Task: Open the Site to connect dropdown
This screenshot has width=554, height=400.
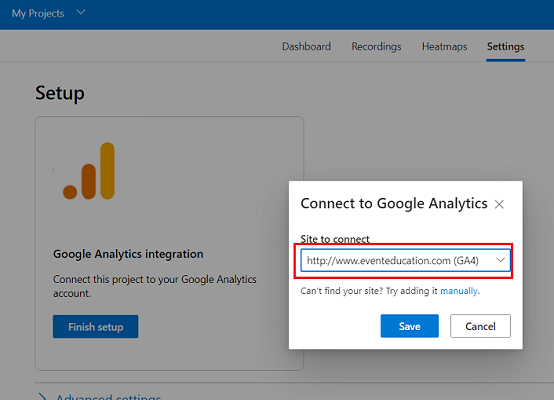Action: (405, 260)
